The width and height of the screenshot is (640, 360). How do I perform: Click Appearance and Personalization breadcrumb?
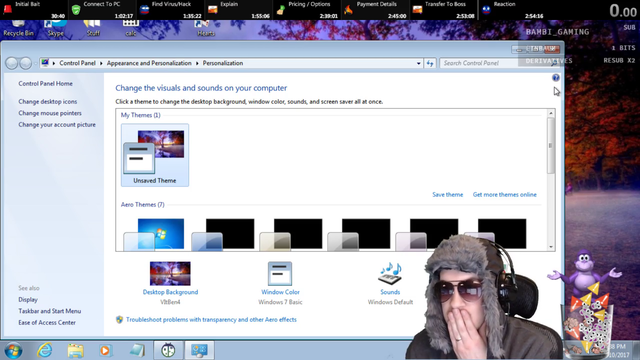[x=149, y=63]
